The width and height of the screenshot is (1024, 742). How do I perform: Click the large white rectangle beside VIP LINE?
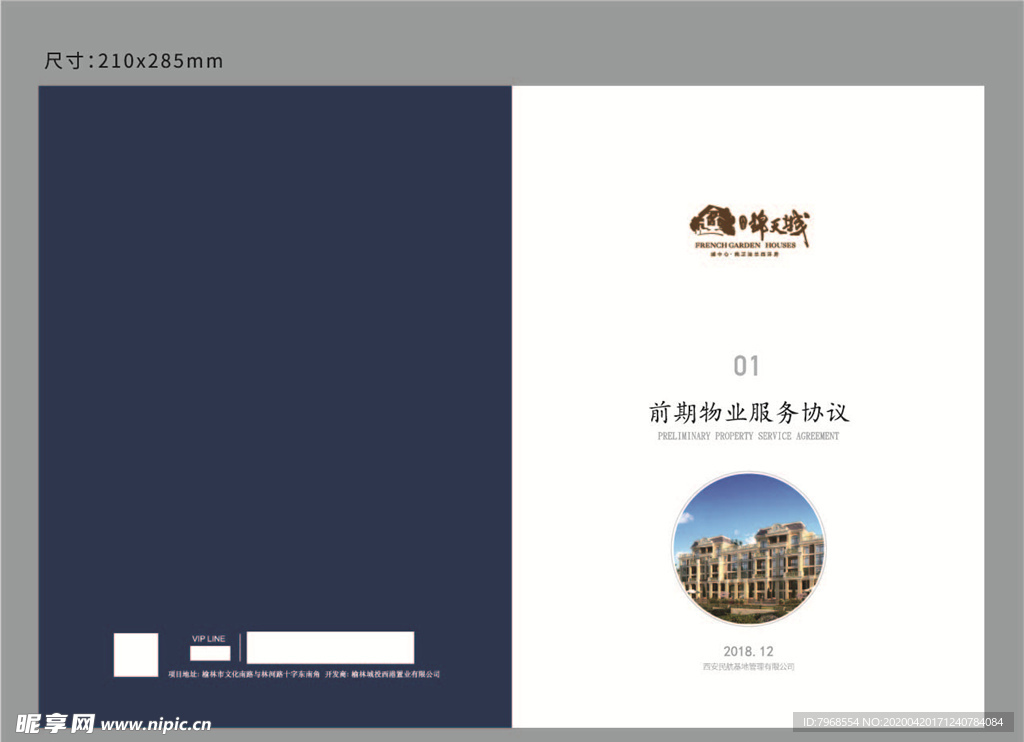(x=330, y=648)
